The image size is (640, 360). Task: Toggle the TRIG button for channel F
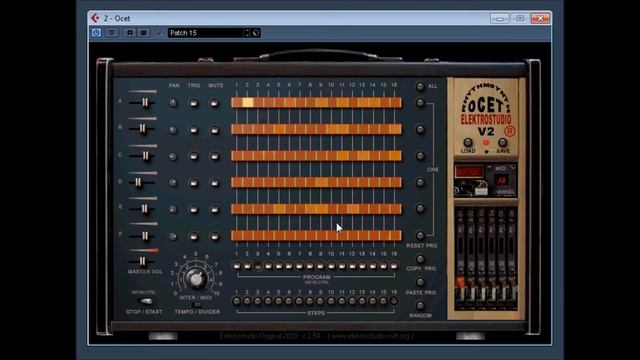tap(193, 236)
